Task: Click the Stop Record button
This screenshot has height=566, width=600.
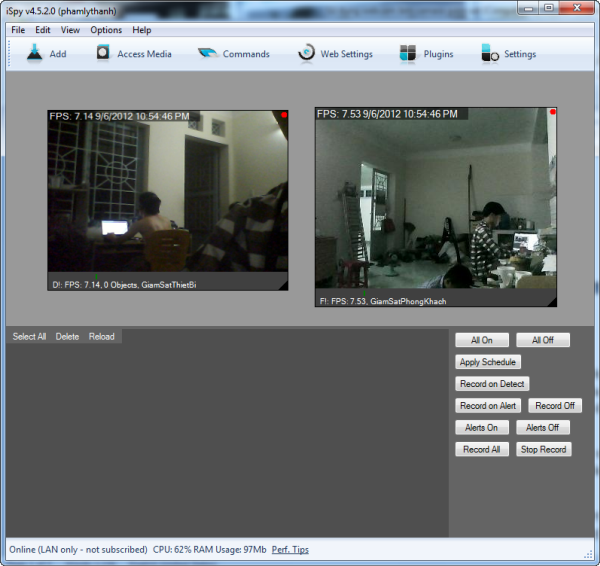Action: pos(544,449)
